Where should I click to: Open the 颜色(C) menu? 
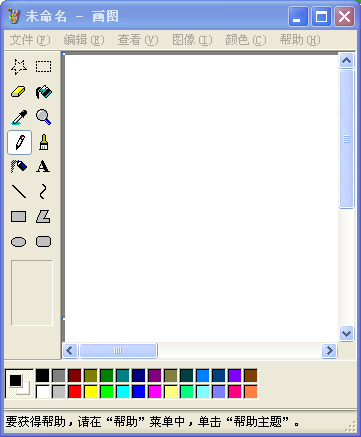(x=246, y=40)
